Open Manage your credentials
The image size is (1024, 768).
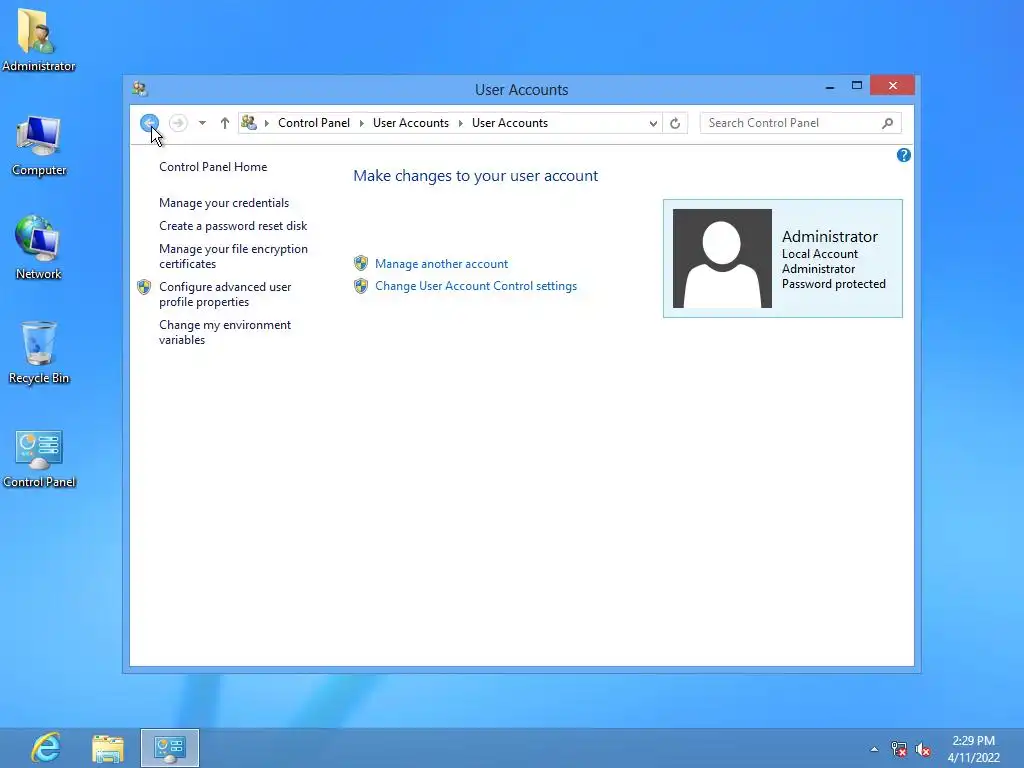coord(224,203)
